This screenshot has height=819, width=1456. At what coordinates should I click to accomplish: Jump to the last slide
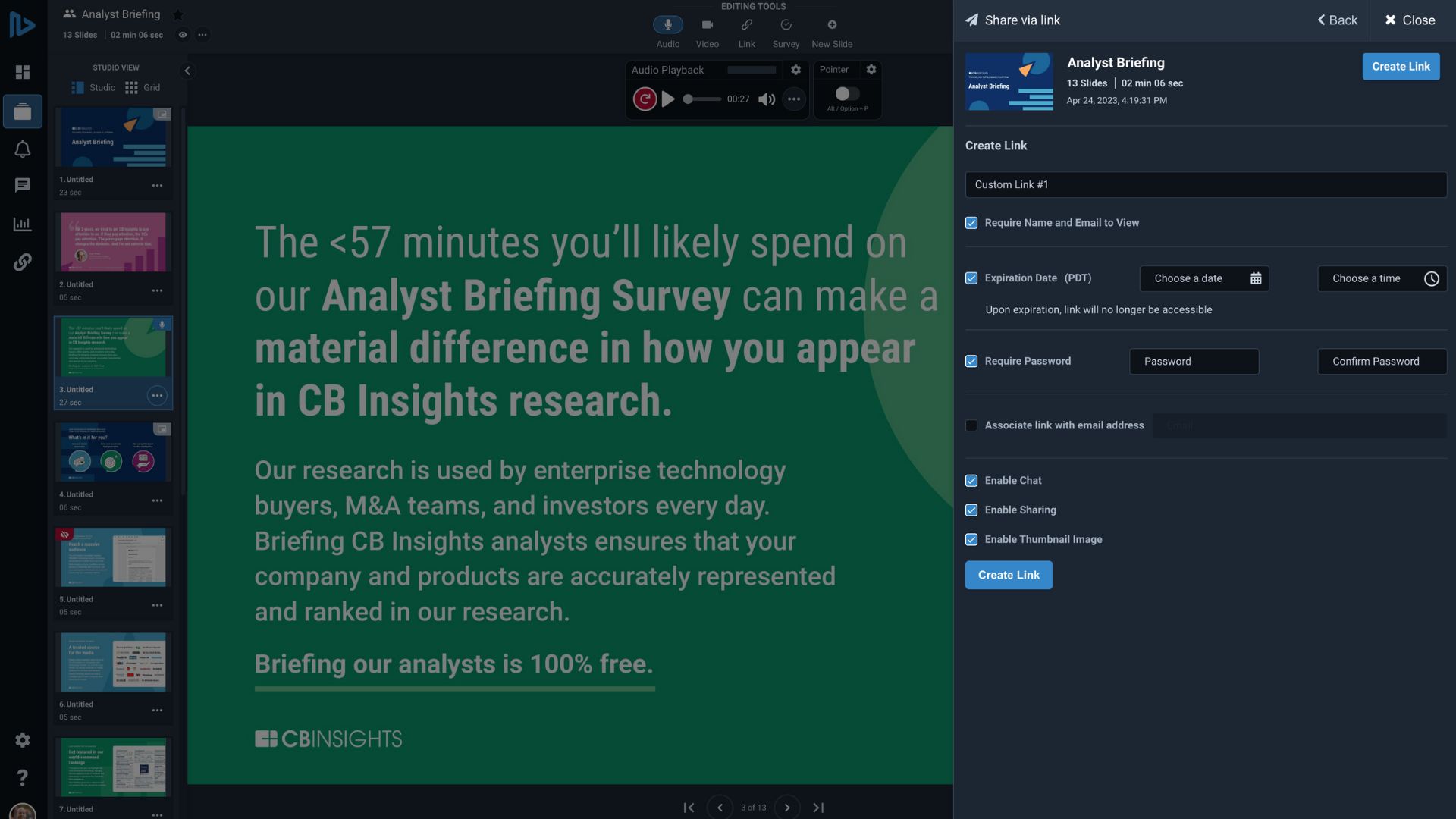point(818,808)
